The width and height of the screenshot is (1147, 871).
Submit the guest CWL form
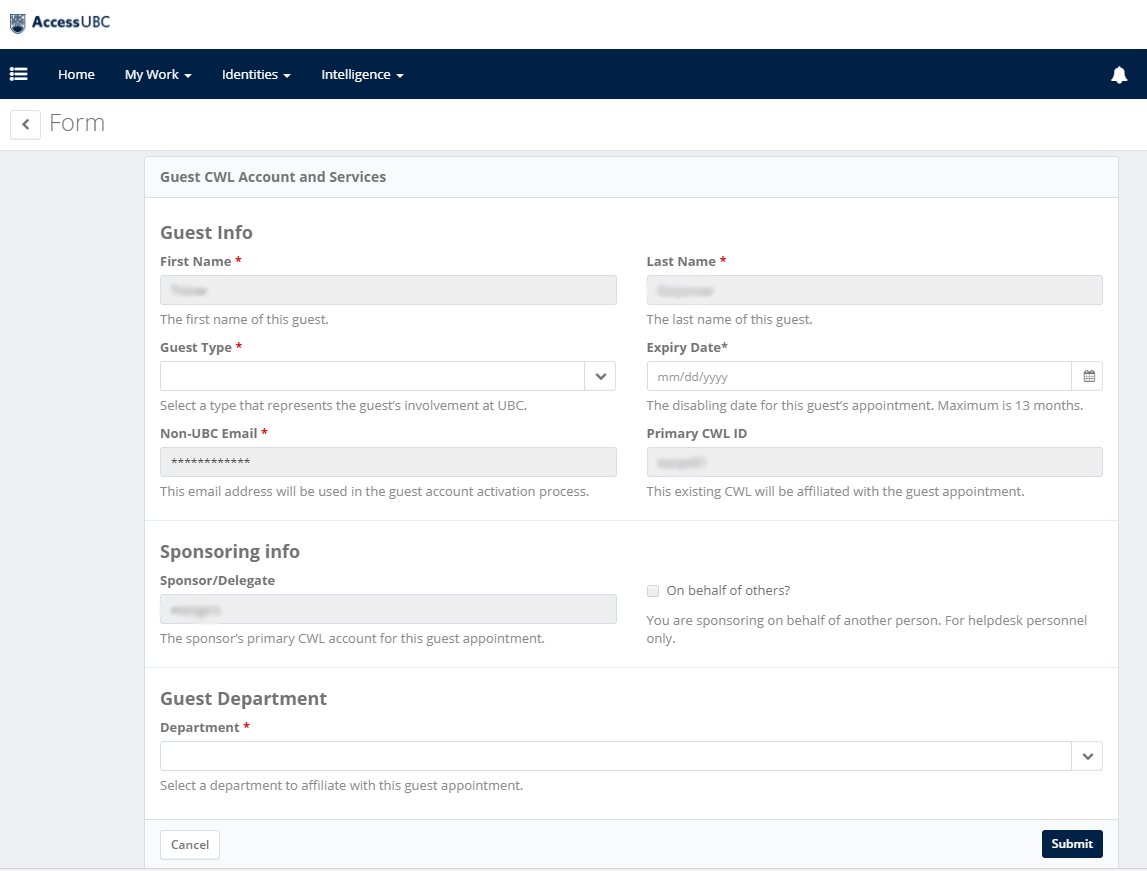[x=1072, y=844]
